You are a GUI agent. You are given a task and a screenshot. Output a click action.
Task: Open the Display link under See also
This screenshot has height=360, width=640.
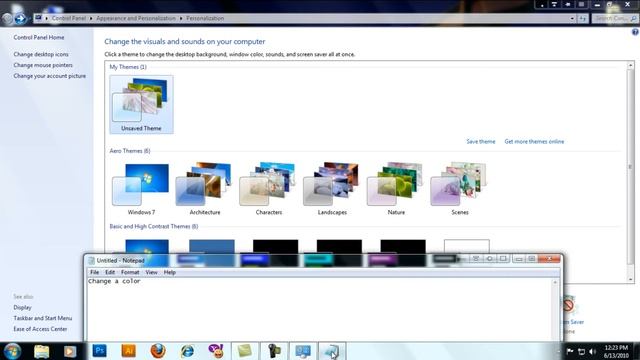(x=22, y=307)
